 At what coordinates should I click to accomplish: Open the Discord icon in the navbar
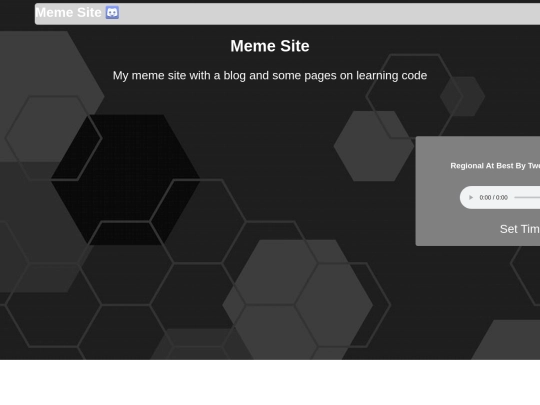click(112, 12)
